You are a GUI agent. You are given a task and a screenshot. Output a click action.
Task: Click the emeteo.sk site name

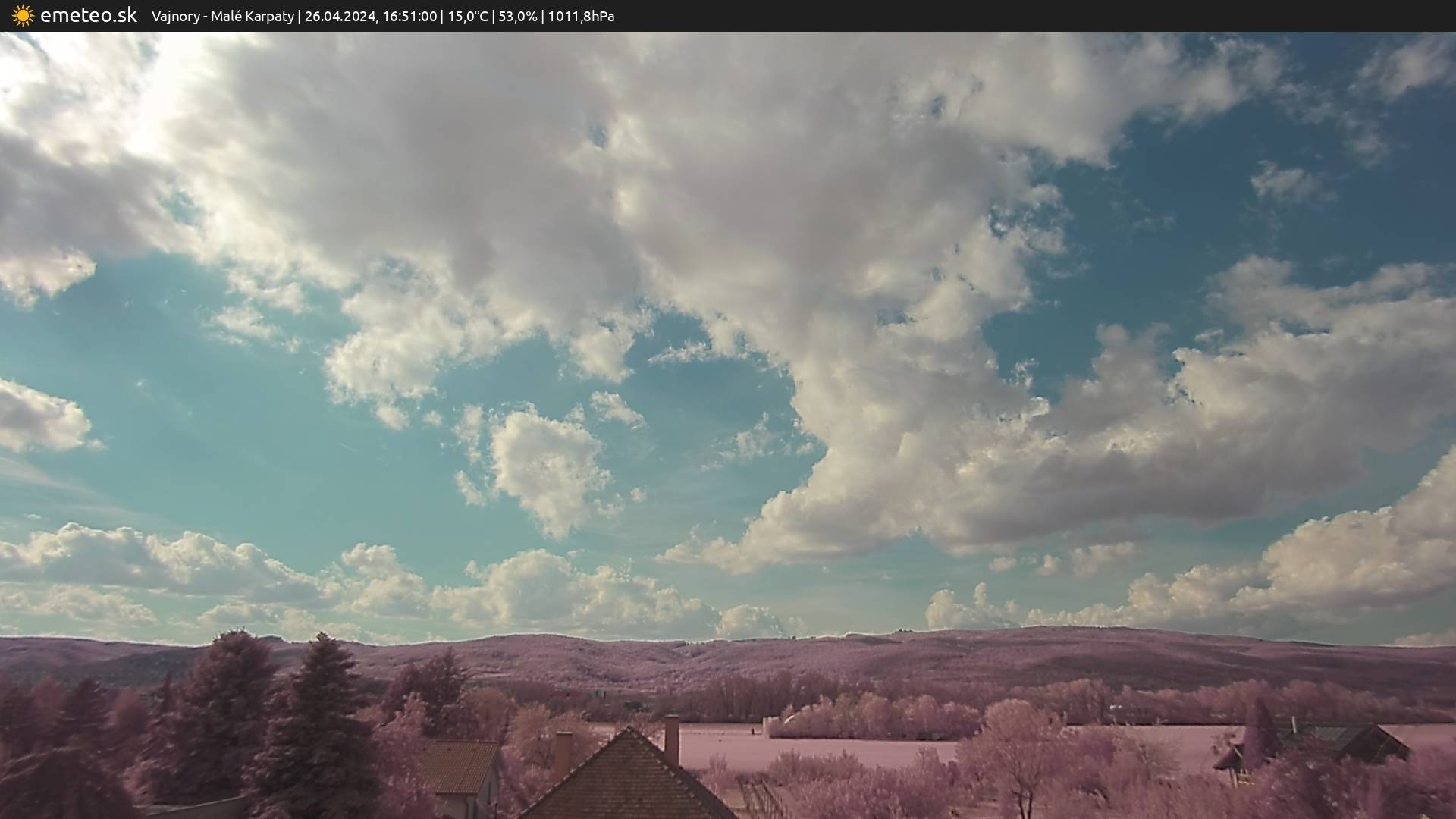88,15
